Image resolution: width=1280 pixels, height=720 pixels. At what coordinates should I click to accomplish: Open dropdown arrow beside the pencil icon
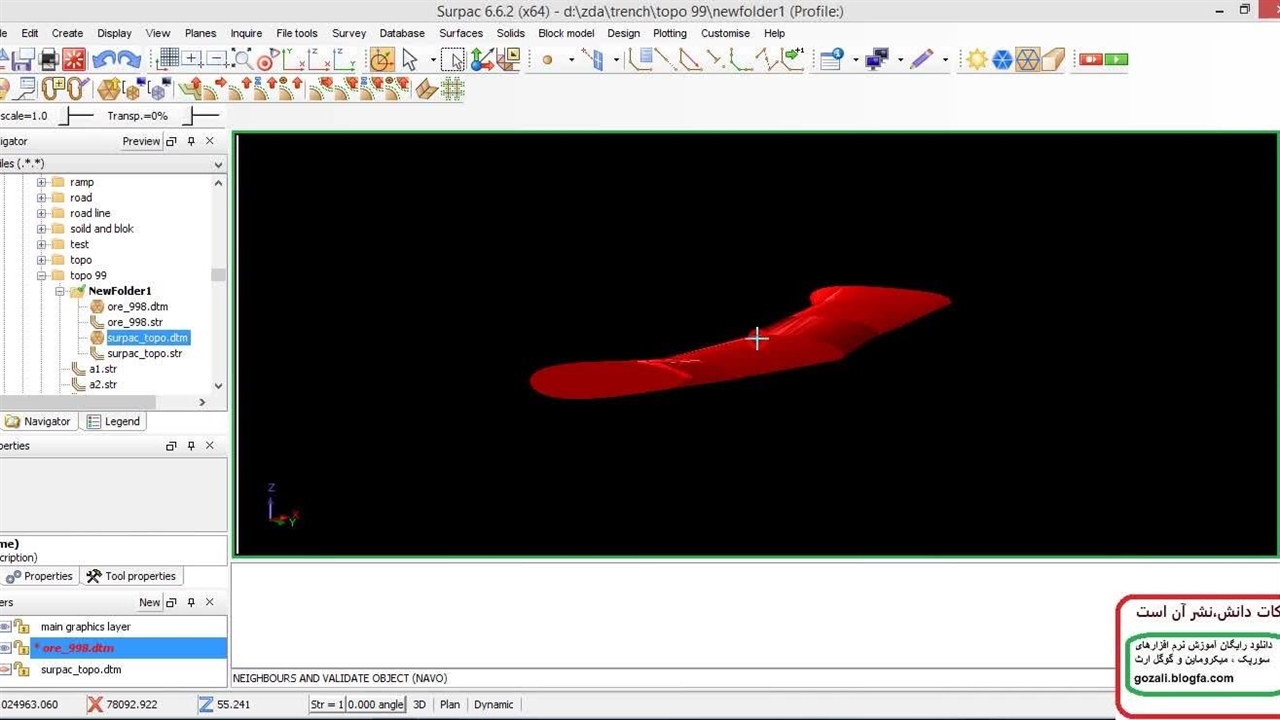[945, 60]
